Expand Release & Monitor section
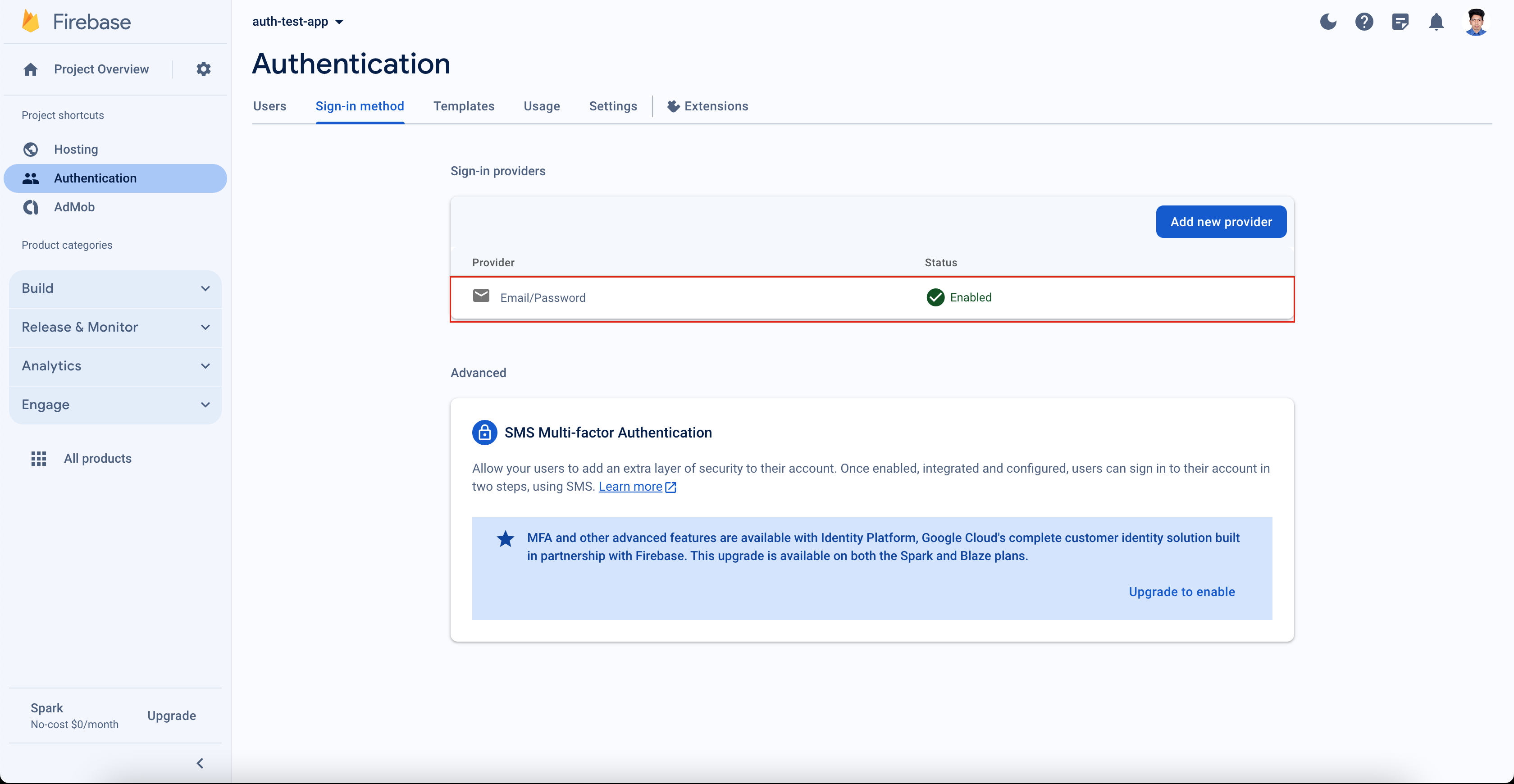The image size is (1514, 784). 114,327
